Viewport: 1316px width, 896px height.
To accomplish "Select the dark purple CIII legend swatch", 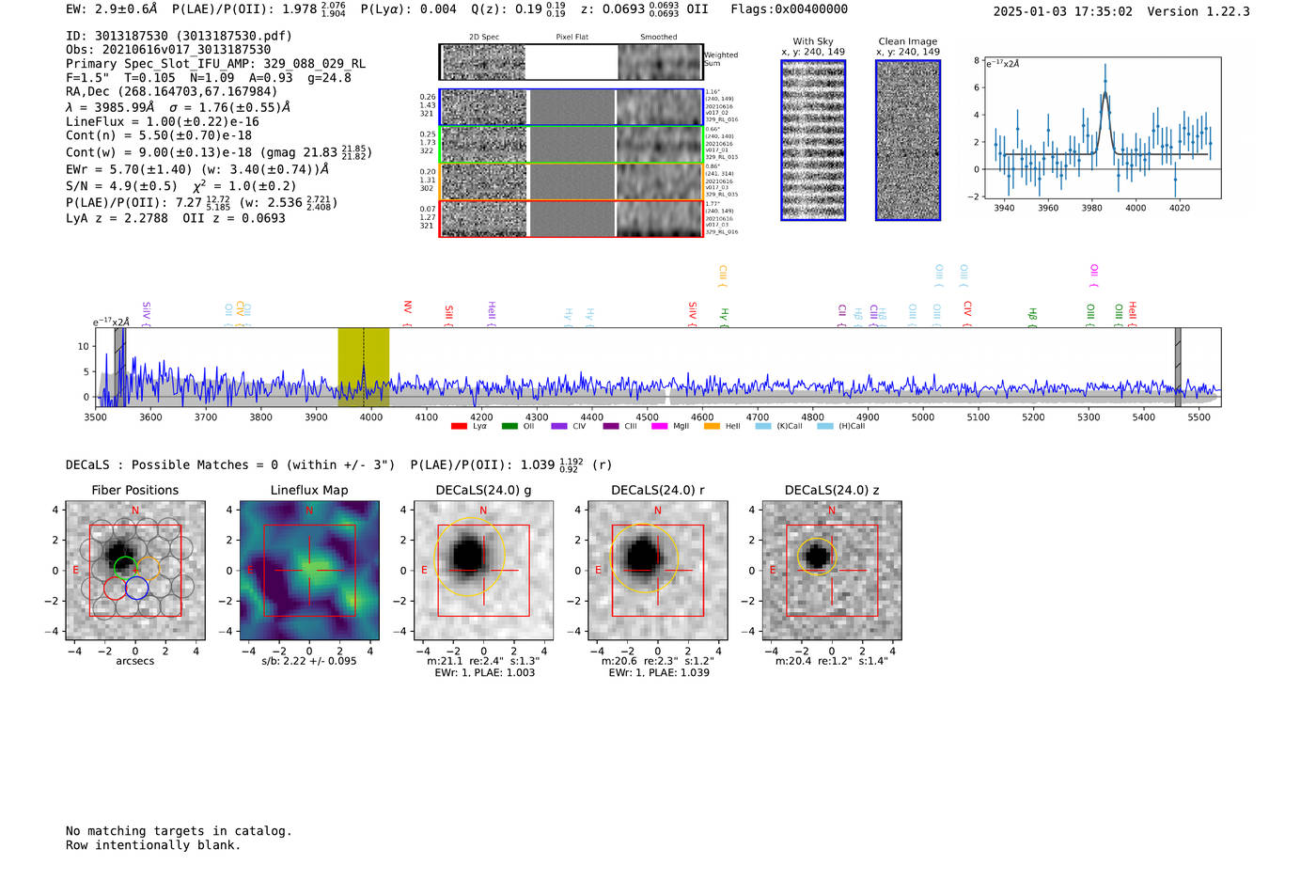I will coord(611,427).
